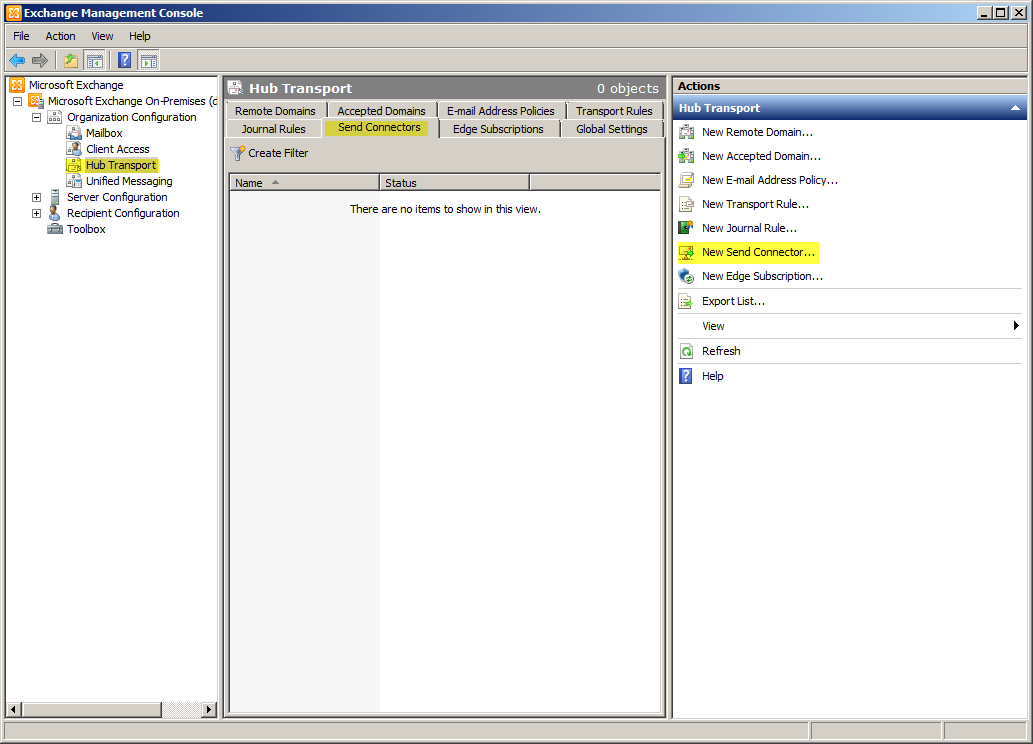Click the Organization Configuration icon
1033x744 pixels.
tap(55, 117)
